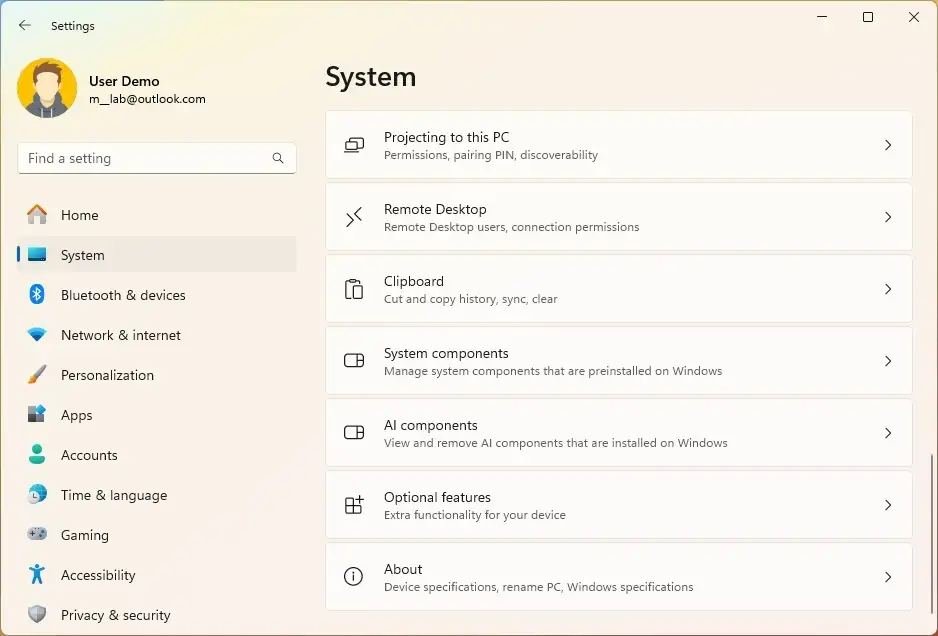This screenshot has width=938, height=636.
Task: Expand the About section chevron
Action: tap(888, 577)
